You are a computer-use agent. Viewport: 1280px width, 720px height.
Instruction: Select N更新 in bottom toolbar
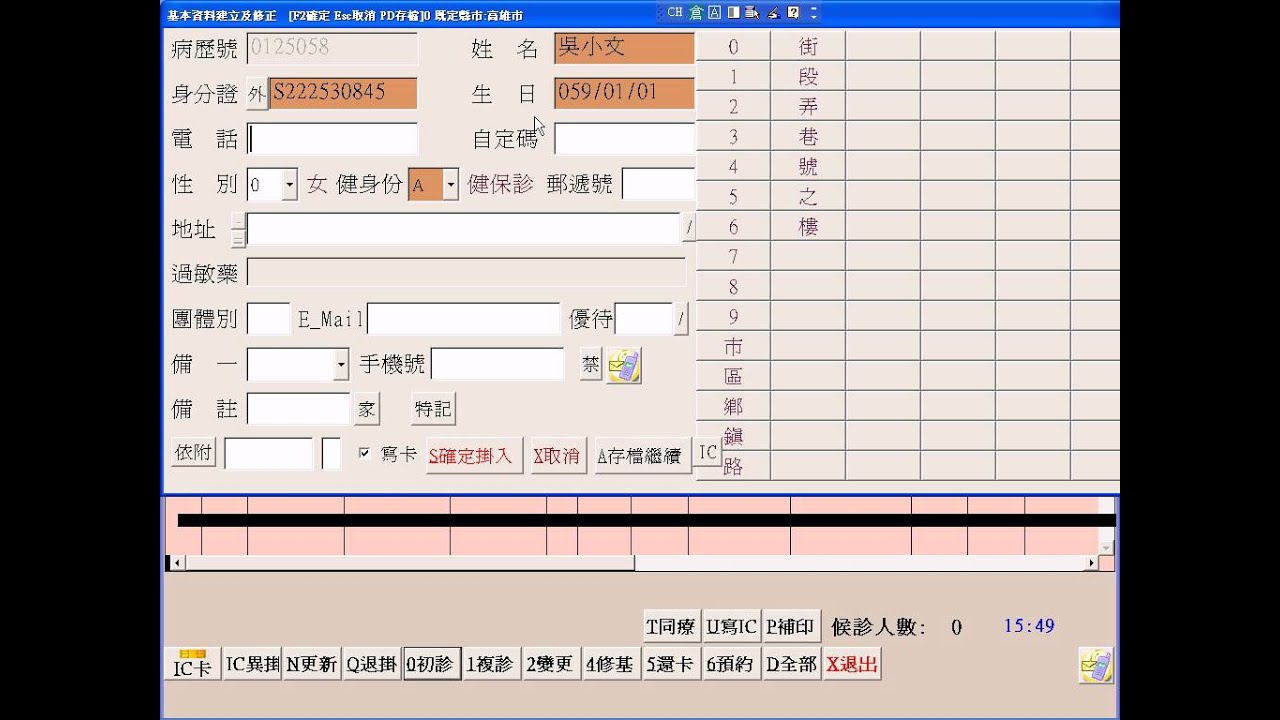[311, 664]
